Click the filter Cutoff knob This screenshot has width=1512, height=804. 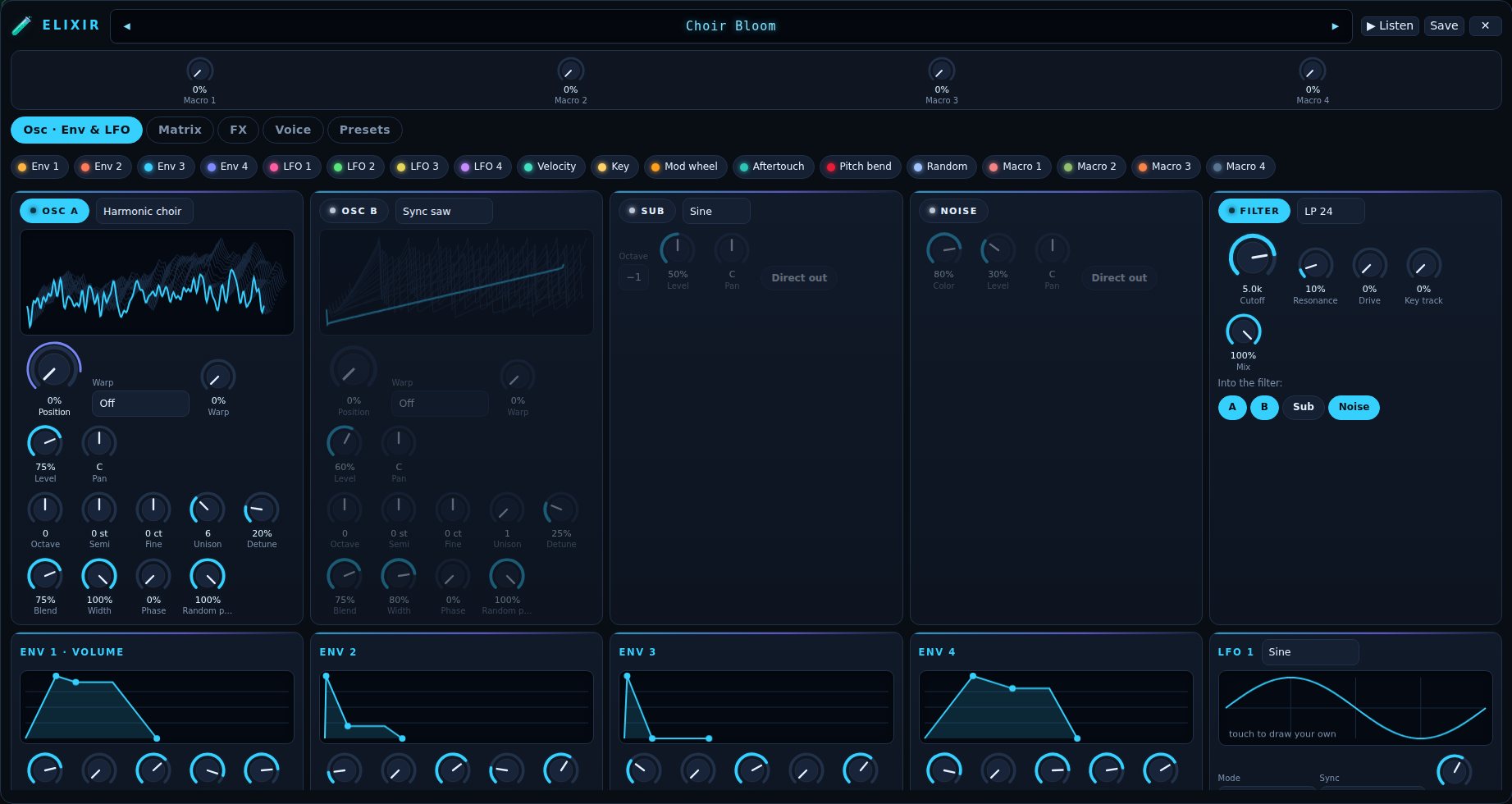(1252, 258)
